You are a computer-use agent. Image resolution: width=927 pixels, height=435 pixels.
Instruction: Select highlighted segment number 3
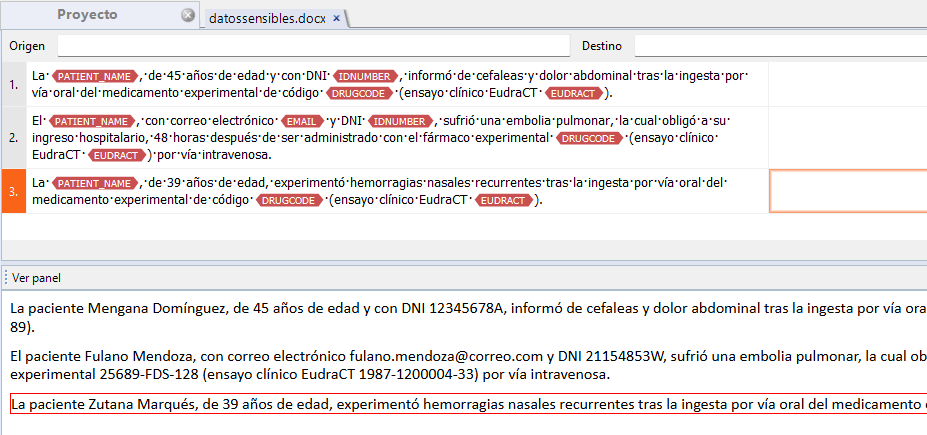14,191
